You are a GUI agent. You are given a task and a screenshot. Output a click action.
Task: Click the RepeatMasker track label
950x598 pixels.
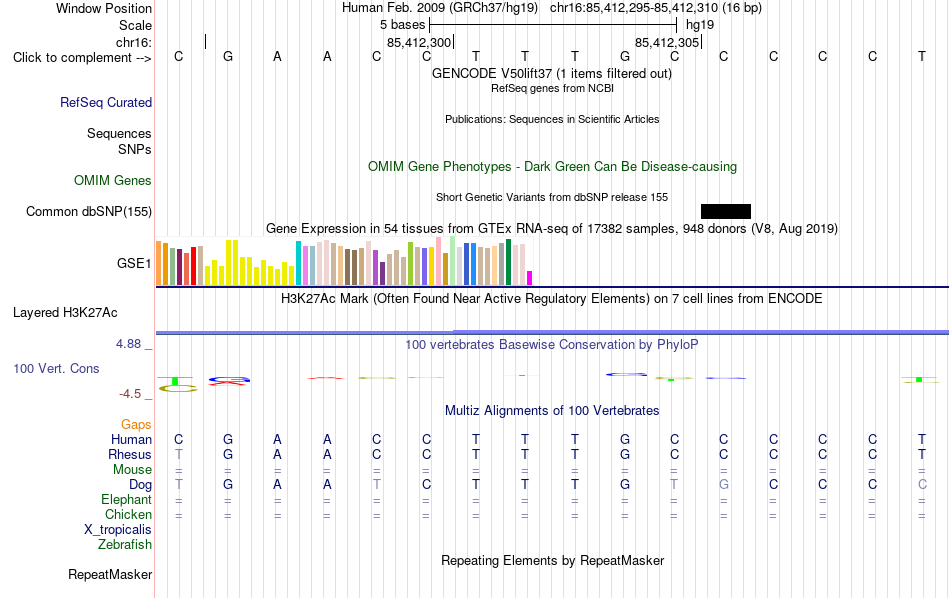[110, 574]
